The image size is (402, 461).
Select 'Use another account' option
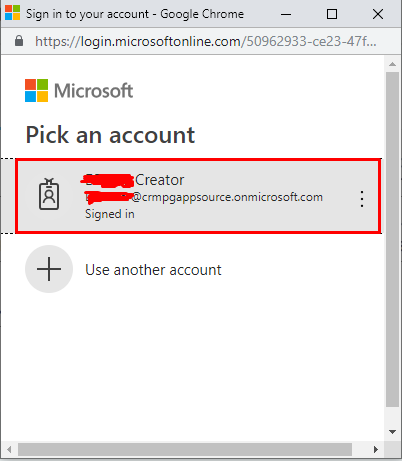coord(153,270)
